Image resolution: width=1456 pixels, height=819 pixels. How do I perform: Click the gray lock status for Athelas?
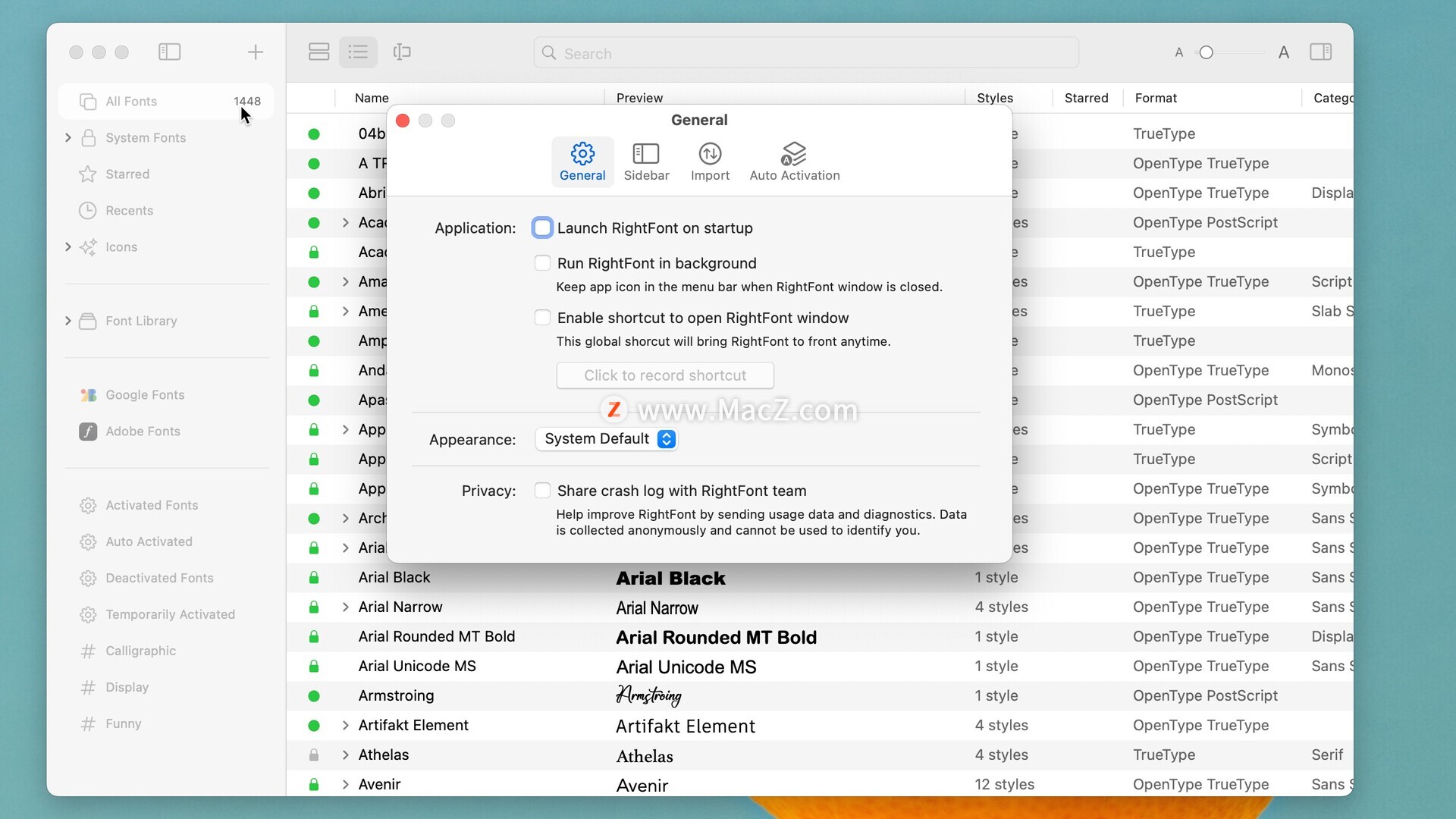pos(314,755)
